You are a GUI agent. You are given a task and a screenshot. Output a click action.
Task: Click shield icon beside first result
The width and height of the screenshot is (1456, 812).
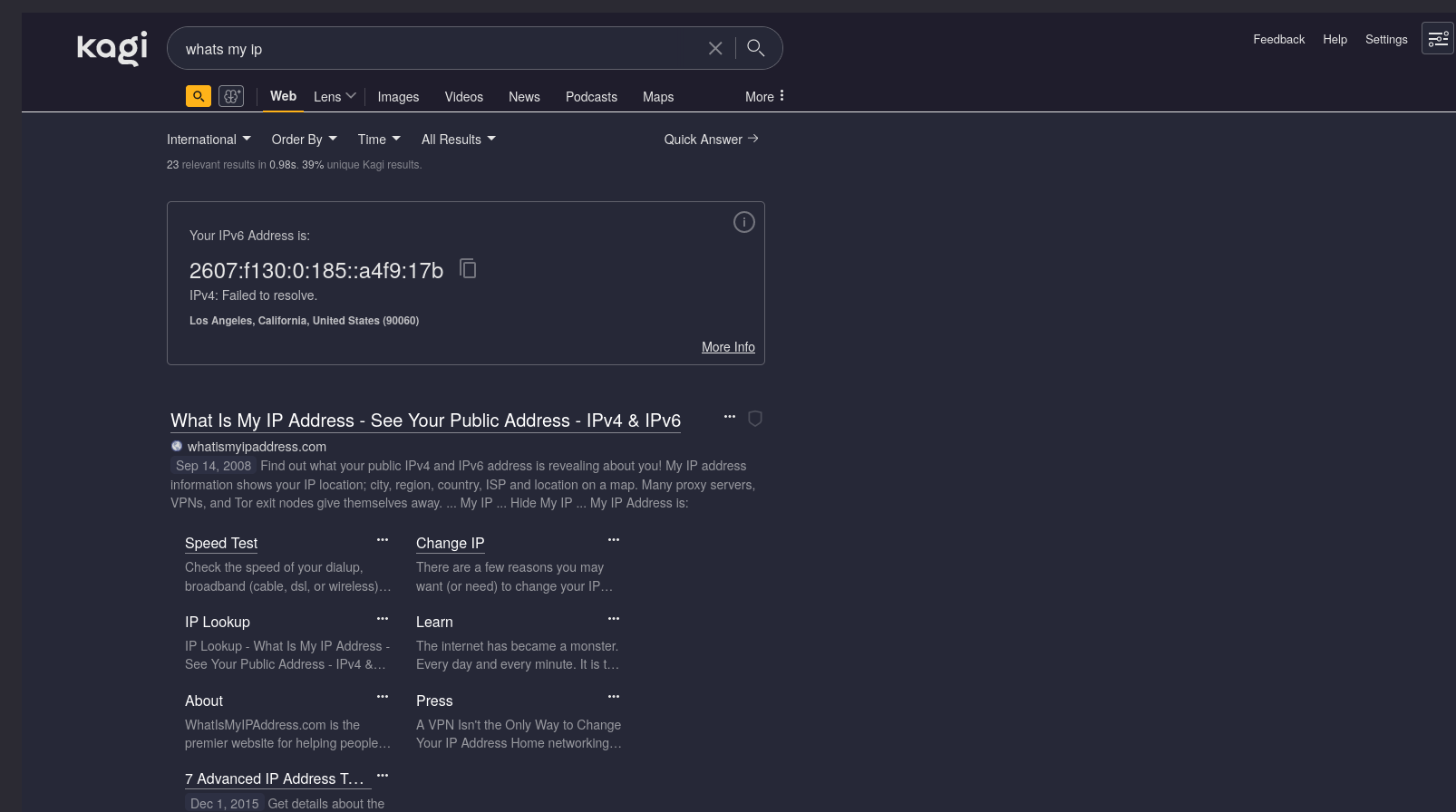[754, 419]
